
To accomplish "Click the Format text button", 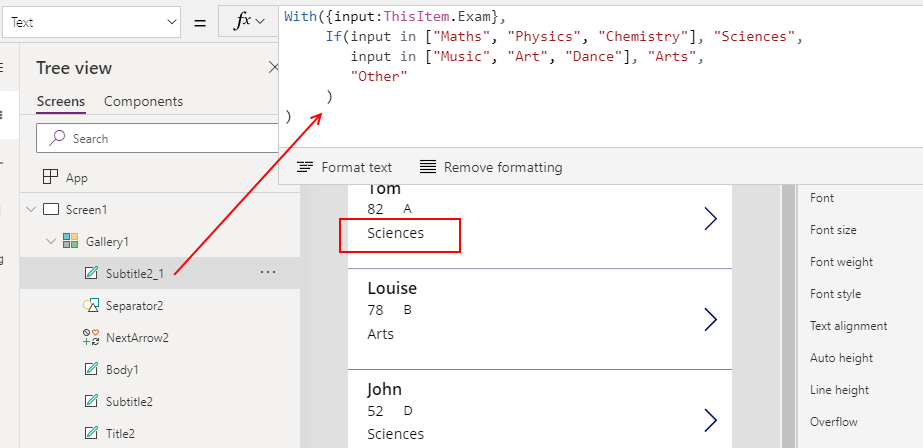I will (345, 167).
